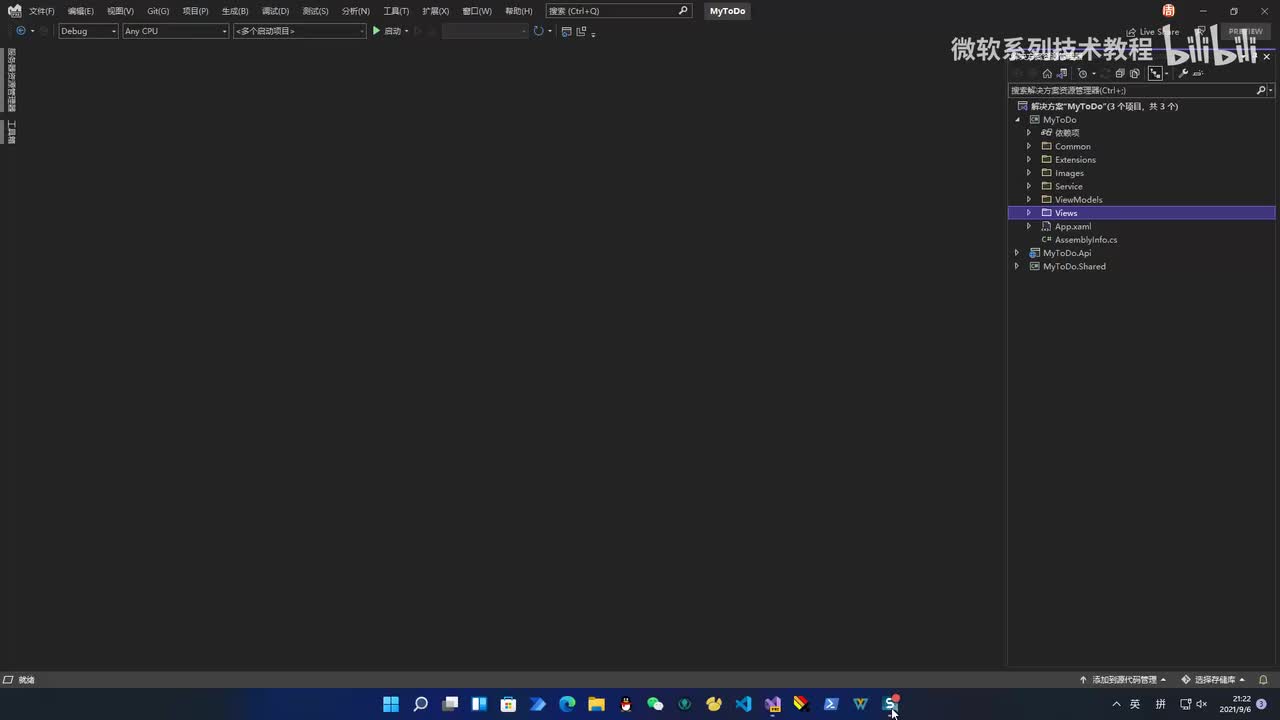Click the green 启动 start button

[386, 31]
